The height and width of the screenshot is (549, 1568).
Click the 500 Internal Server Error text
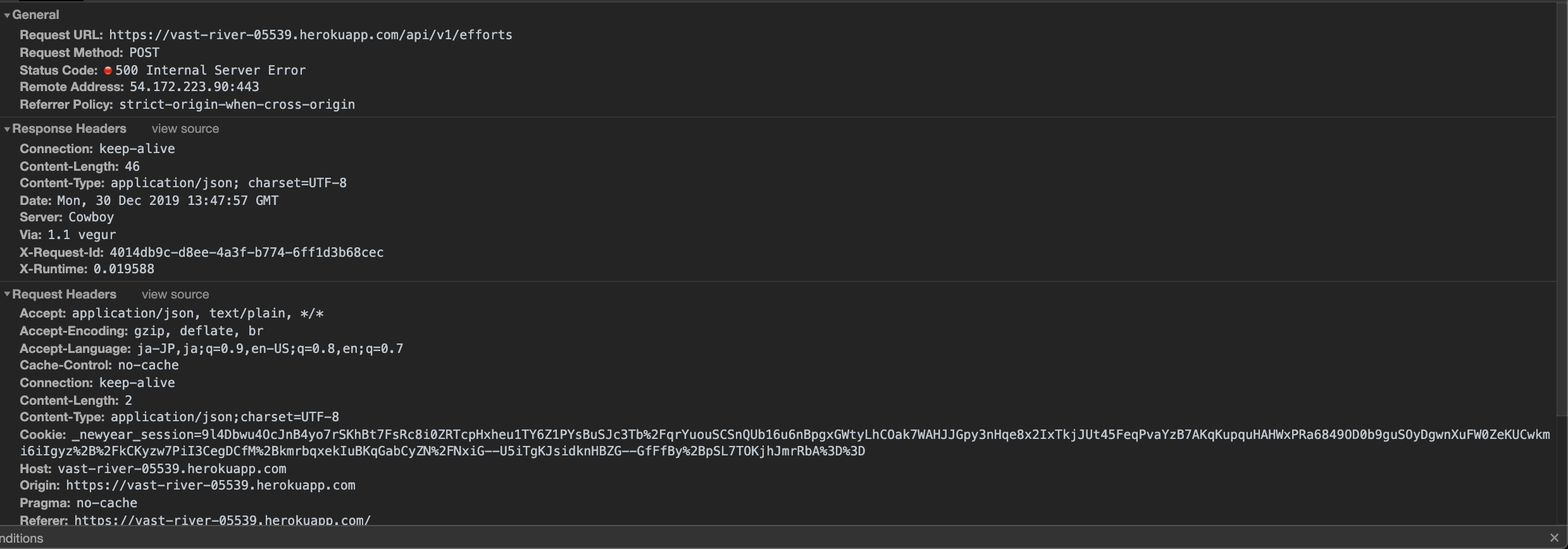click(x=210, y=70)
